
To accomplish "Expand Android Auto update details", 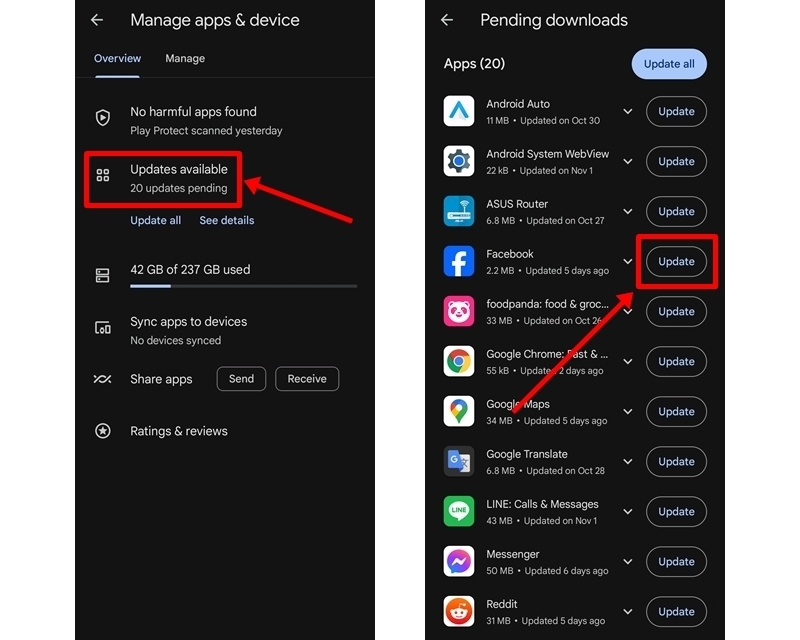I will pos(628,111).
